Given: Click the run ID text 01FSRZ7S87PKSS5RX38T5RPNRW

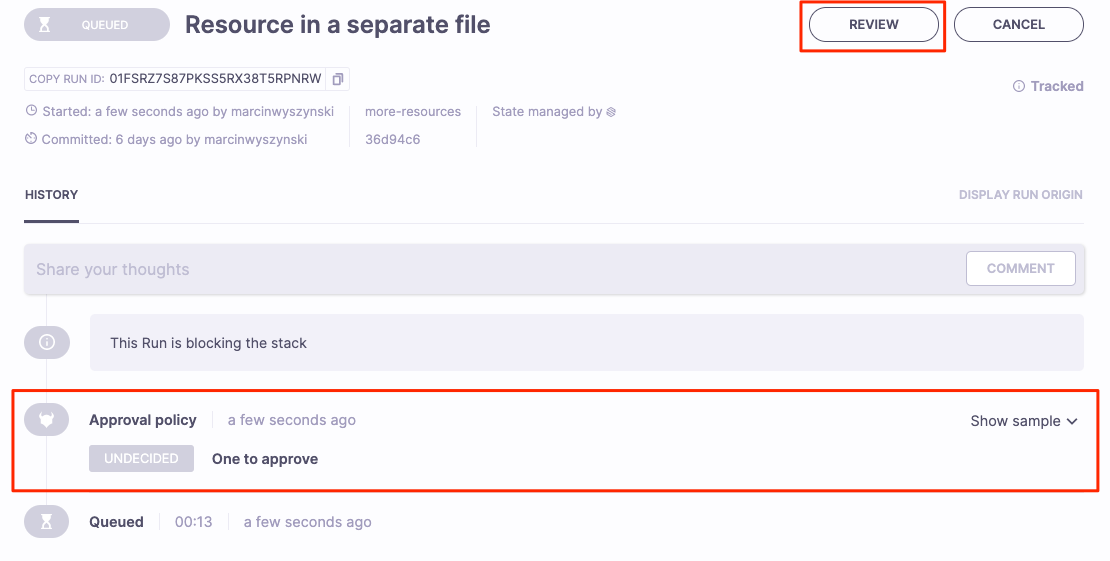Looking at the screenshot, I should click(215, 79).
